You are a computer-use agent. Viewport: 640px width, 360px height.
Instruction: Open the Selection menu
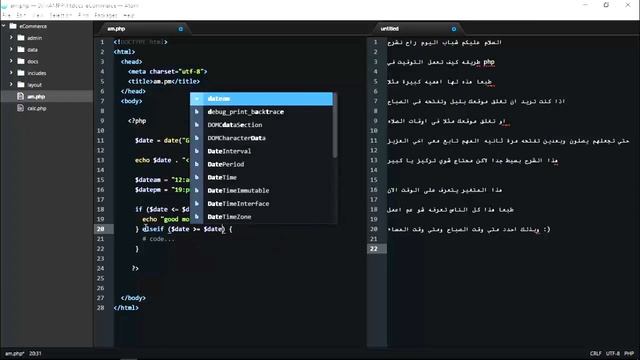(60, 15)
